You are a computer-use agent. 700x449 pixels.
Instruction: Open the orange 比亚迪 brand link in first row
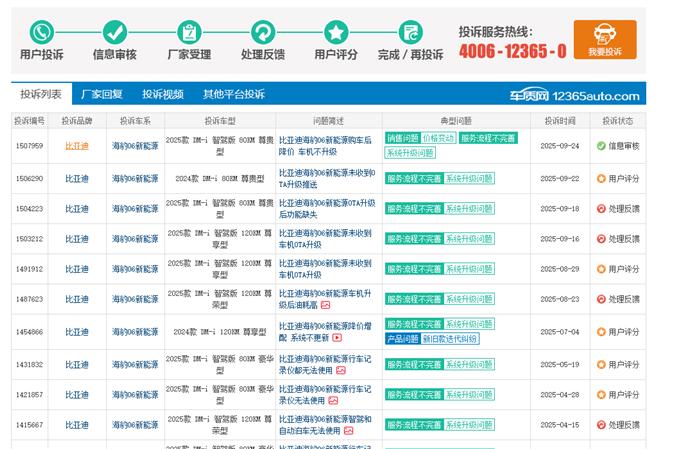(x=77, y=146)
